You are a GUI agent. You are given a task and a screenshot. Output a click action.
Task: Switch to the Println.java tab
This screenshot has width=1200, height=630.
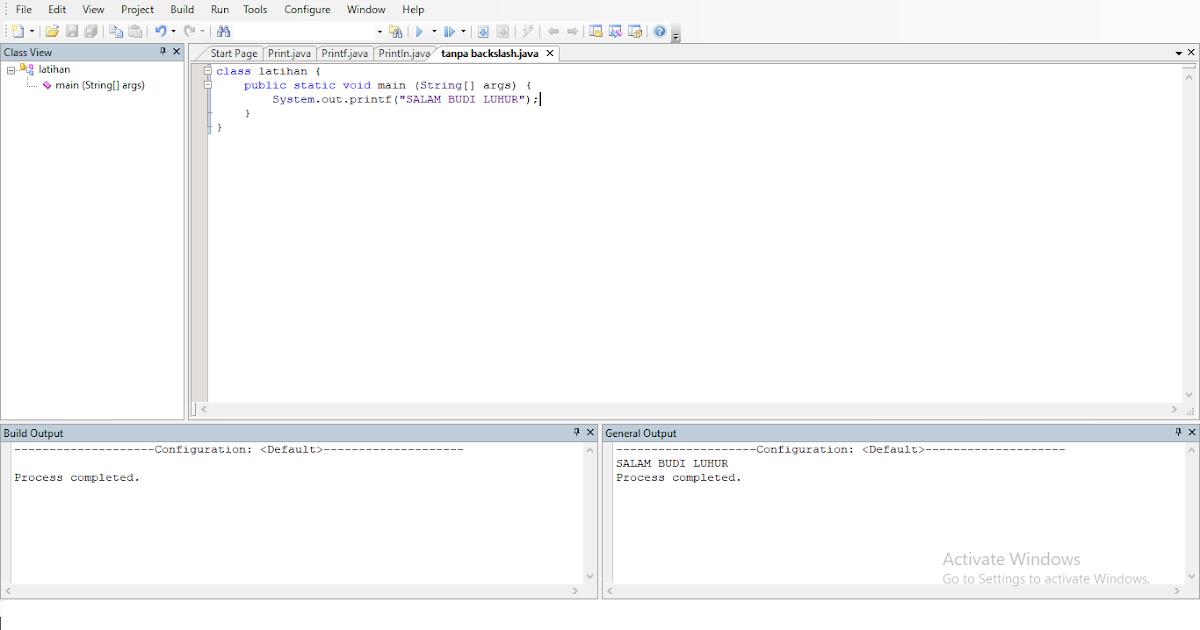click(403, 53)
